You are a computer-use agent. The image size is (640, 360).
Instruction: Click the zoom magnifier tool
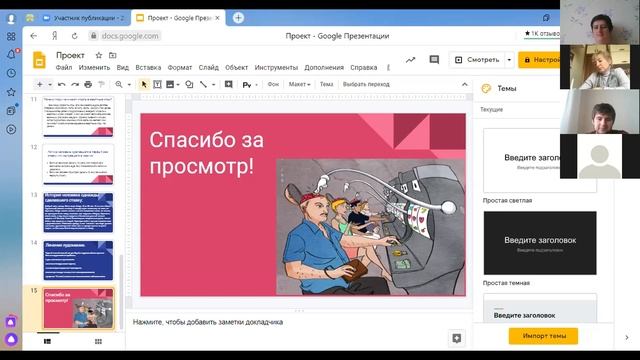pos(119,84)
